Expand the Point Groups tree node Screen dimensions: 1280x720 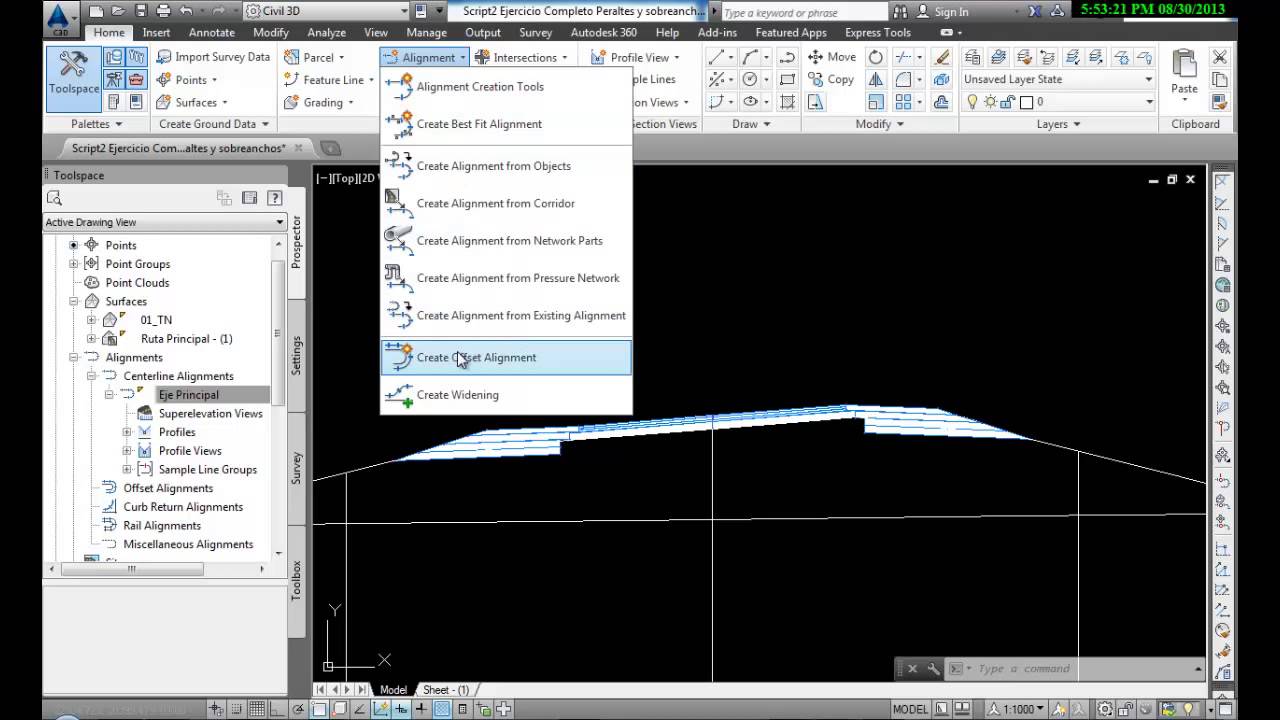(x=73, y=264)
